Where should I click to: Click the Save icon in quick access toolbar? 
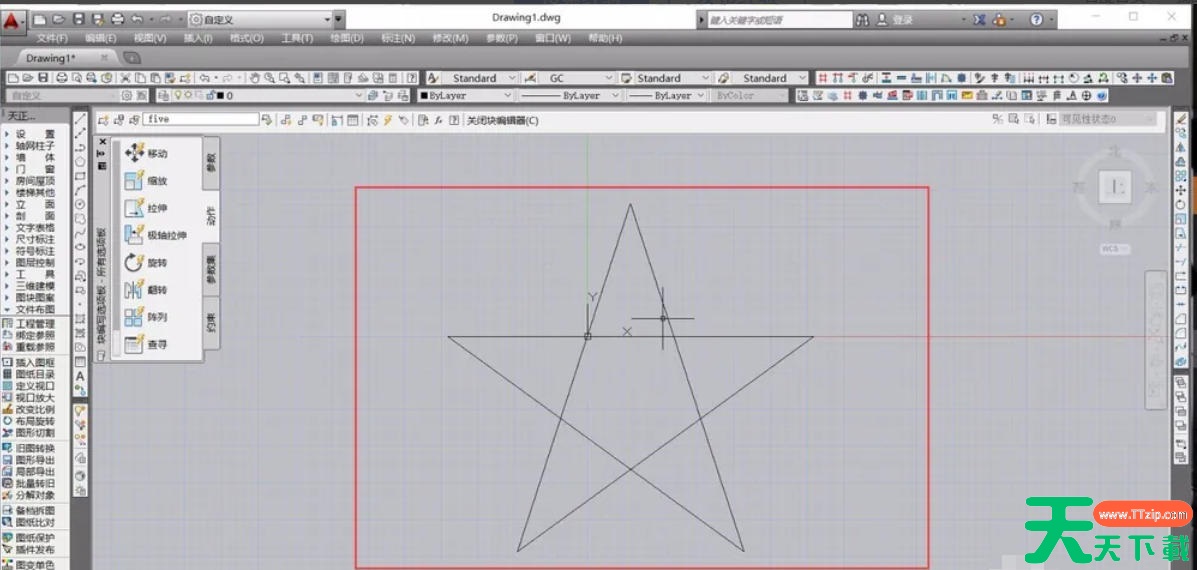pos(78,19)
